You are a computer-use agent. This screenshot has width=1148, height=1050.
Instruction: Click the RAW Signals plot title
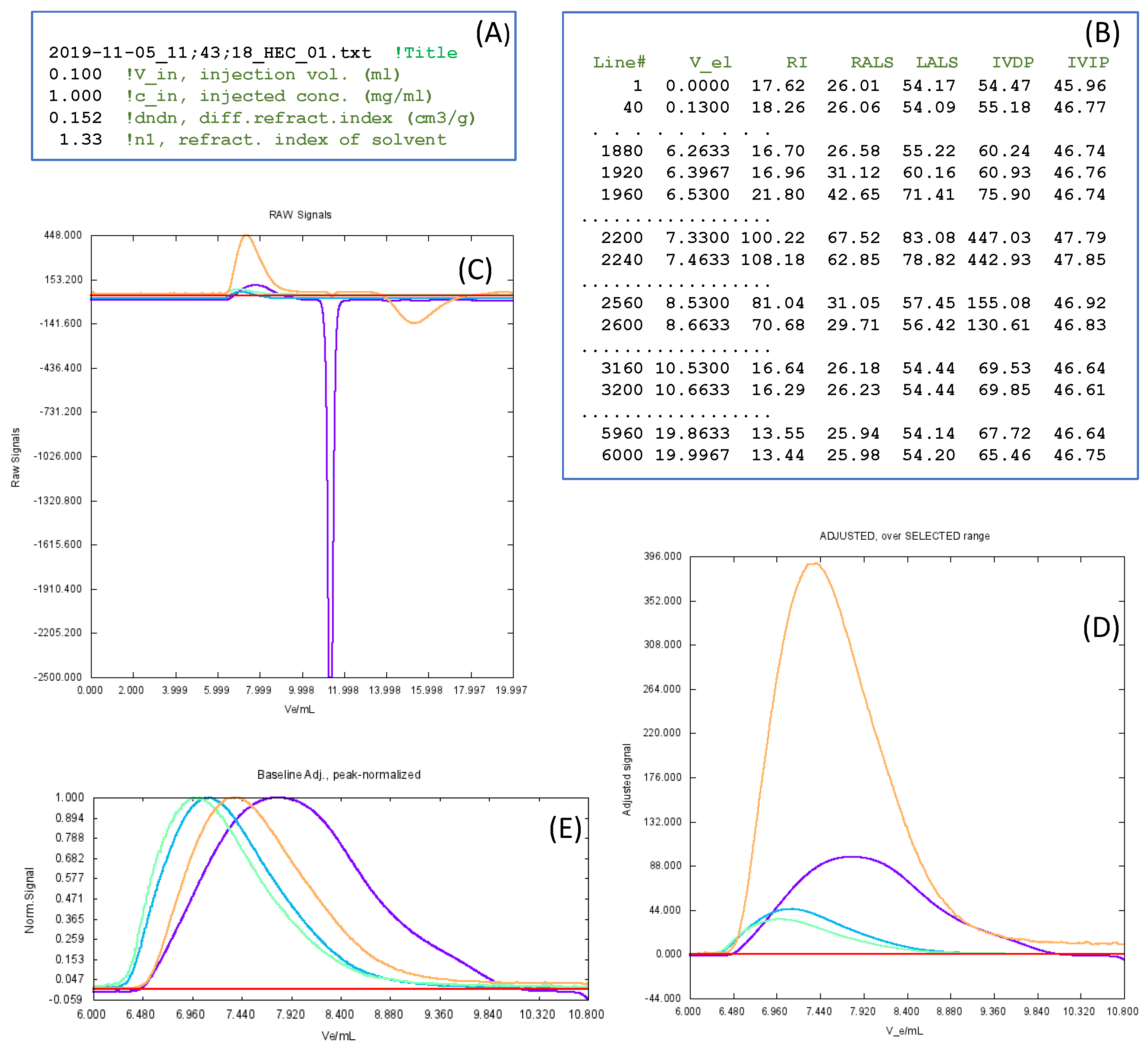[300, 215]
